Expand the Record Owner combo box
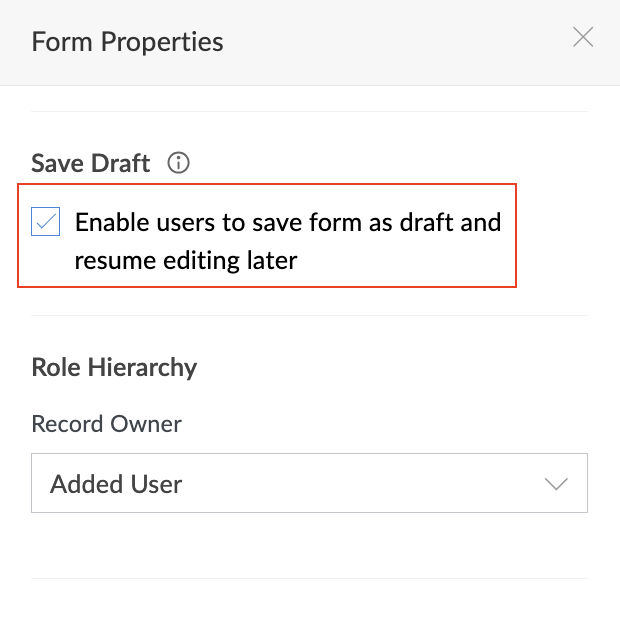 coord(309,483)
